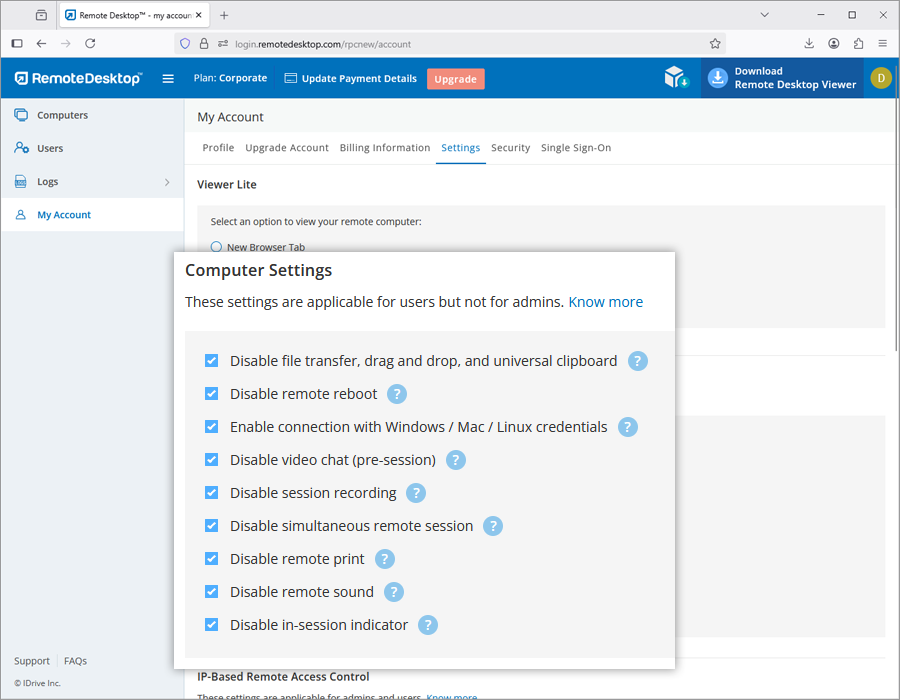Open help for Disable remote reboot
Screen dimensions: 900x700
[x=397, y=394]
